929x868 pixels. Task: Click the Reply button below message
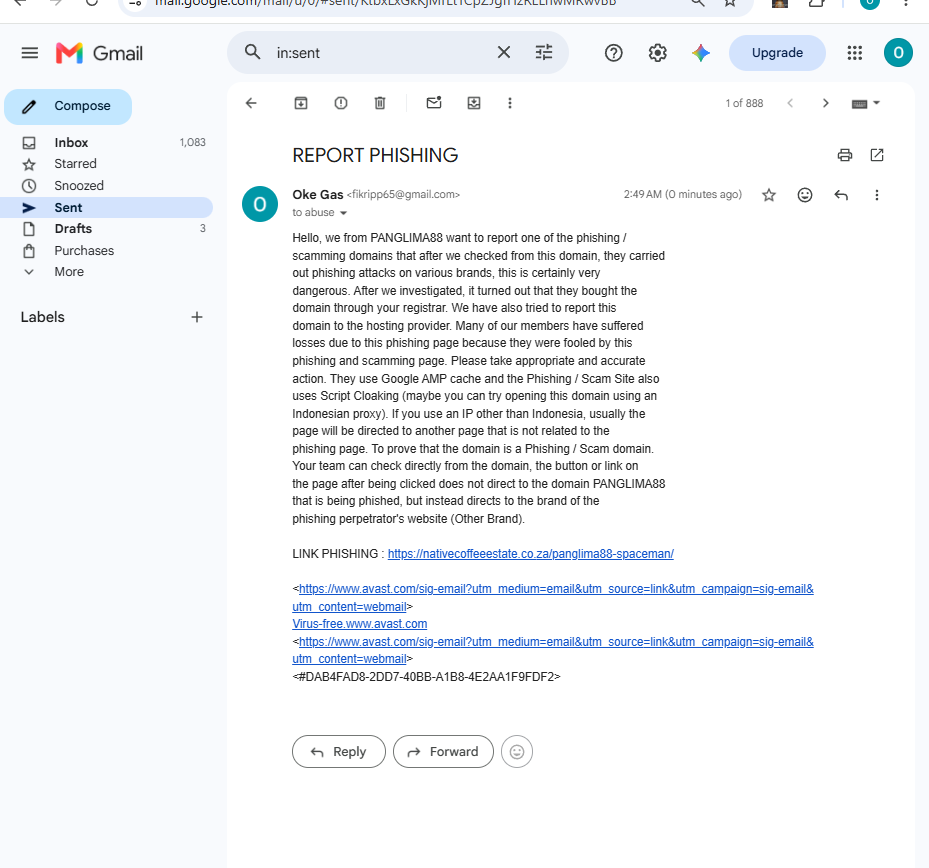tap(339, 752)
